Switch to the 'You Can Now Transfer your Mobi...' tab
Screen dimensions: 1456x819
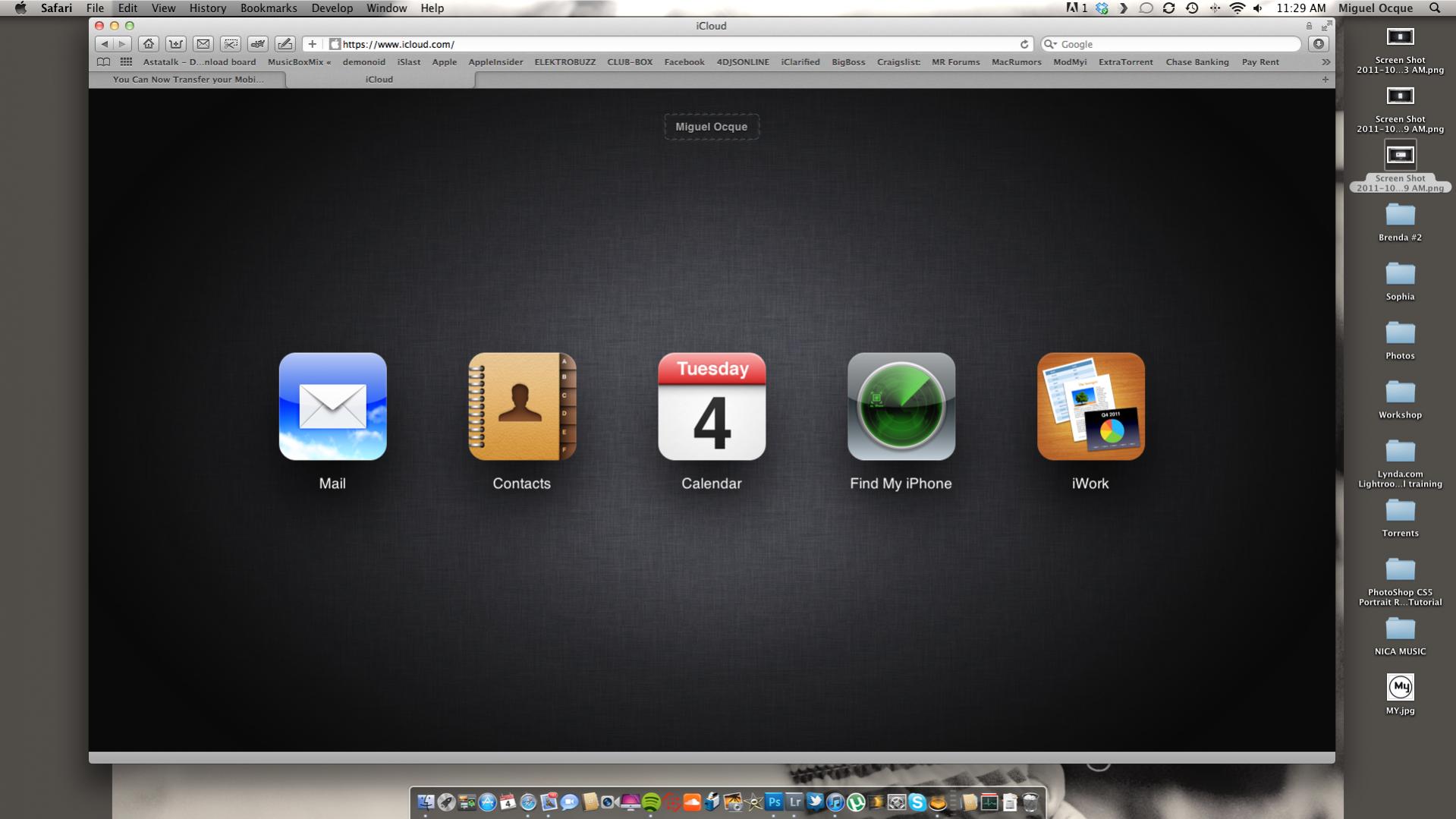(187, 79)
